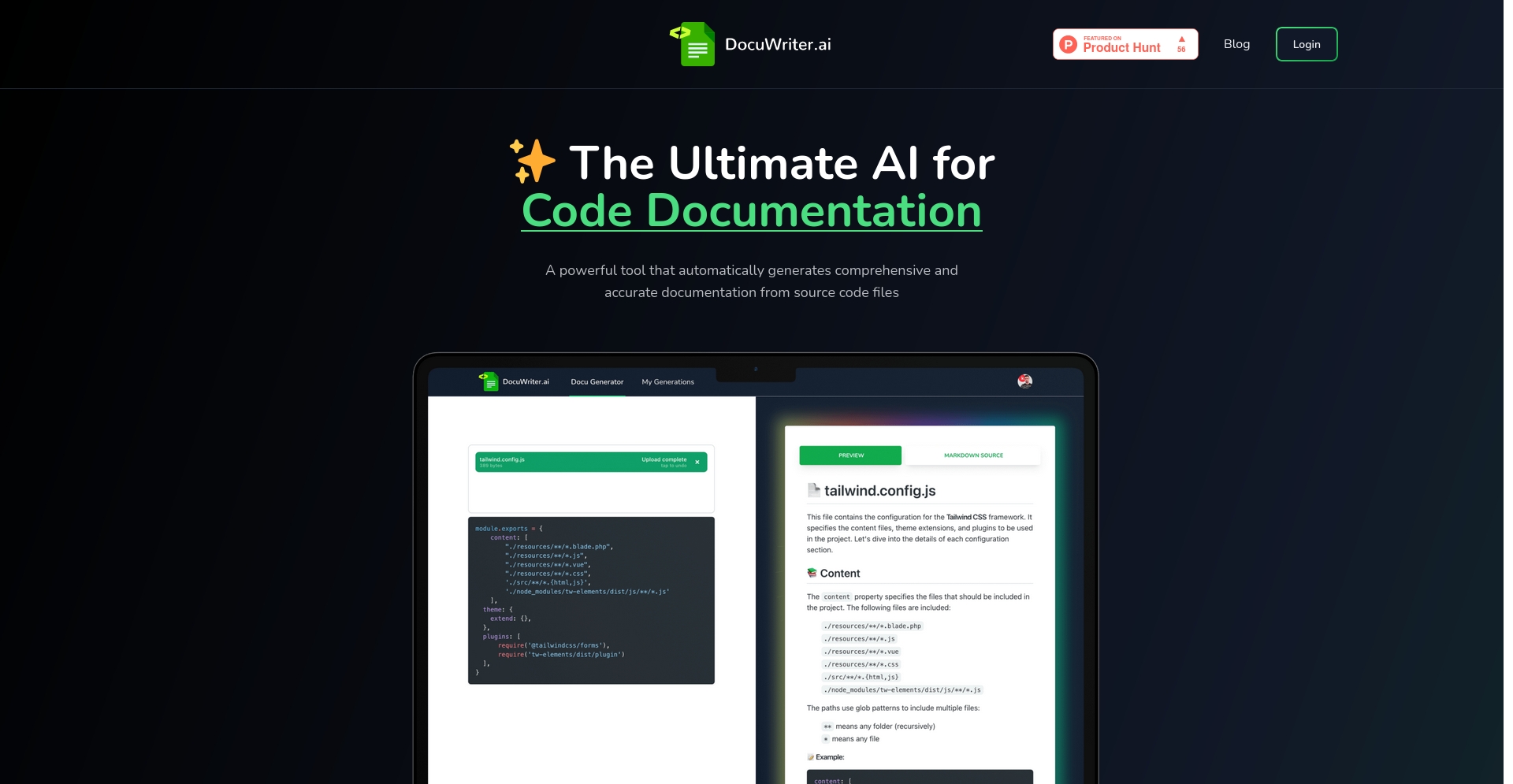Switch to the PREVIEW tab

(850, 455)
